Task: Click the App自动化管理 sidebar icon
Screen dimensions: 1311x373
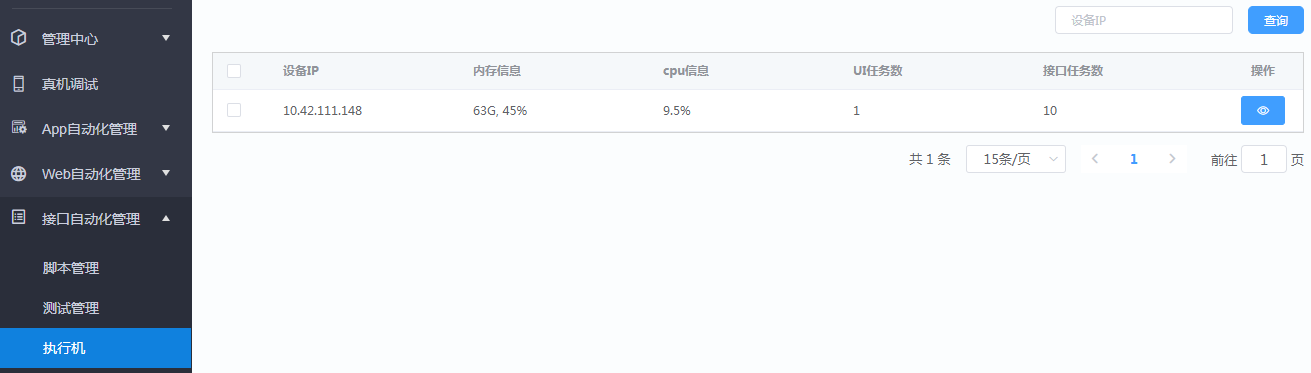Action: point(18,128)
